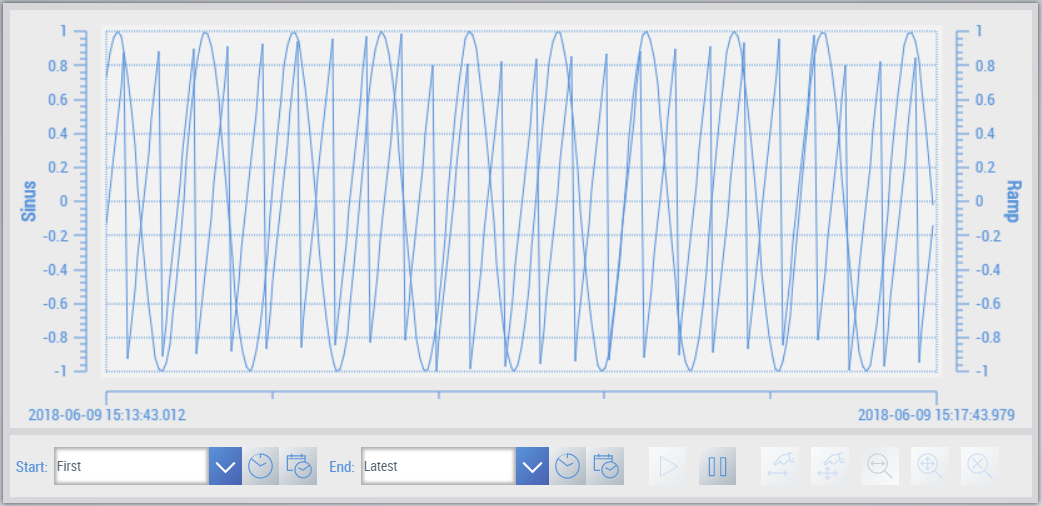Image resolution: width=1042 pixels, height=506 pixels.
Task: Open the Start date calendar picker
Action: tap(298, 466)
